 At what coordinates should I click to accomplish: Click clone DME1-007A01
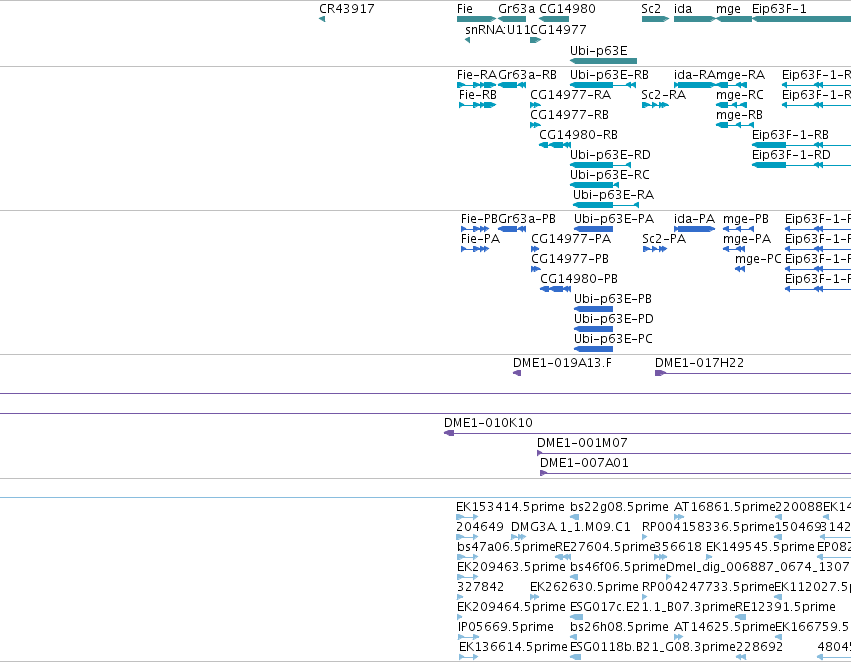click(x=585, y=463)
